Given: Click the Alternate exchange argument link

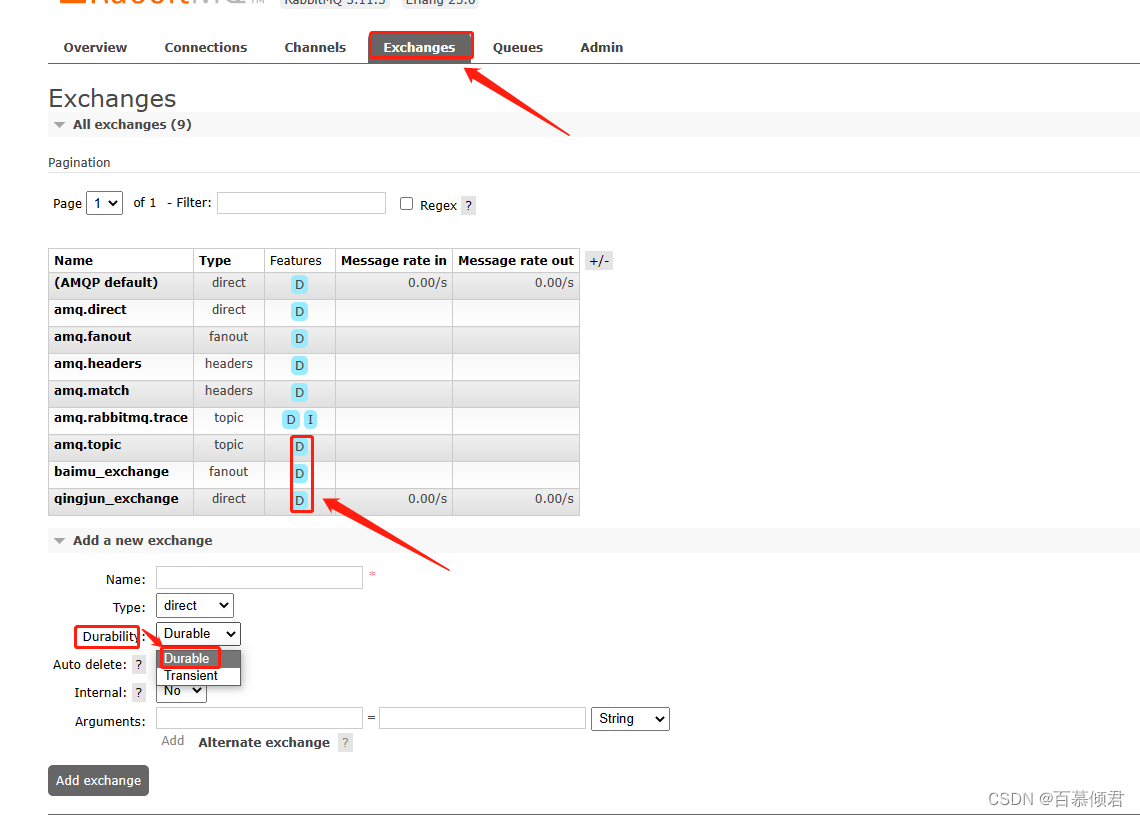Looking at the screenshot, I should coord(264,742).
